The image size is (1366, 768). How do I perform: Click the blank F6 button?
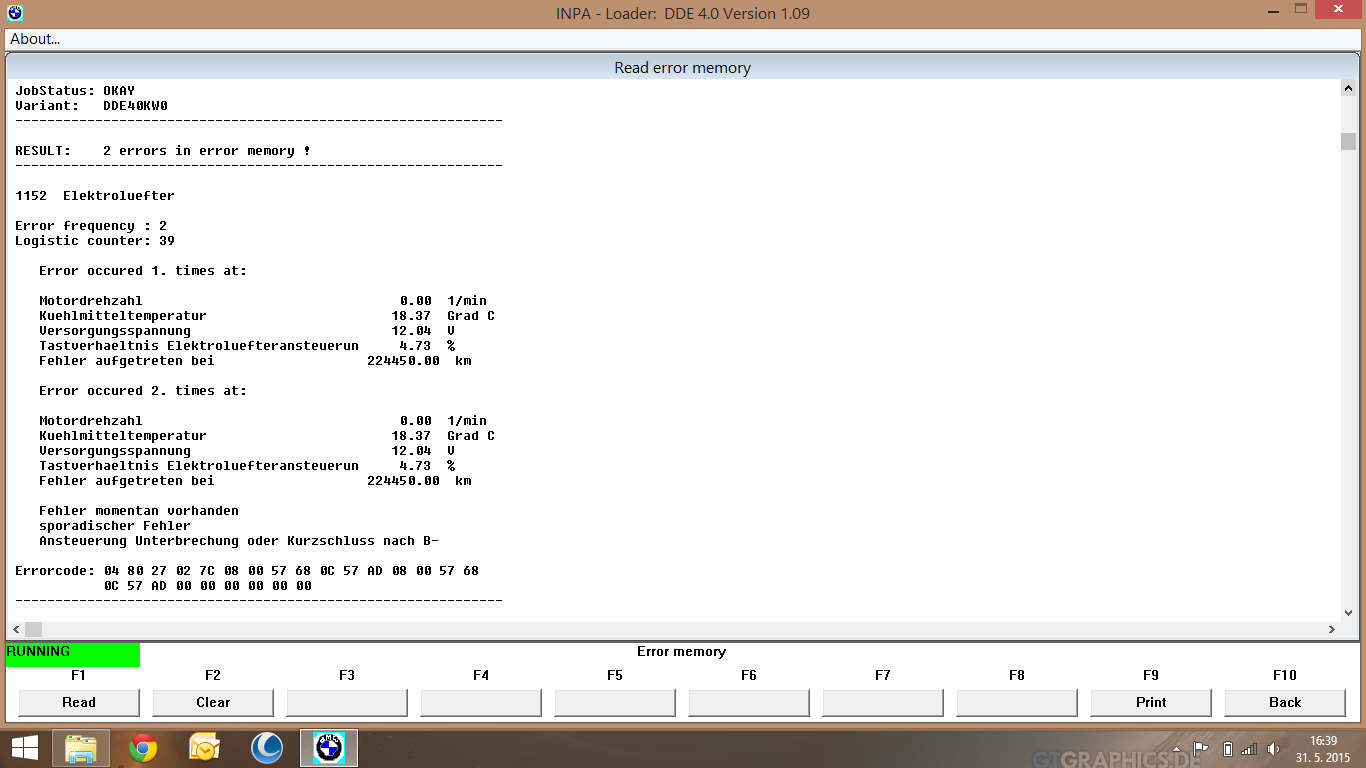[749, 702]
